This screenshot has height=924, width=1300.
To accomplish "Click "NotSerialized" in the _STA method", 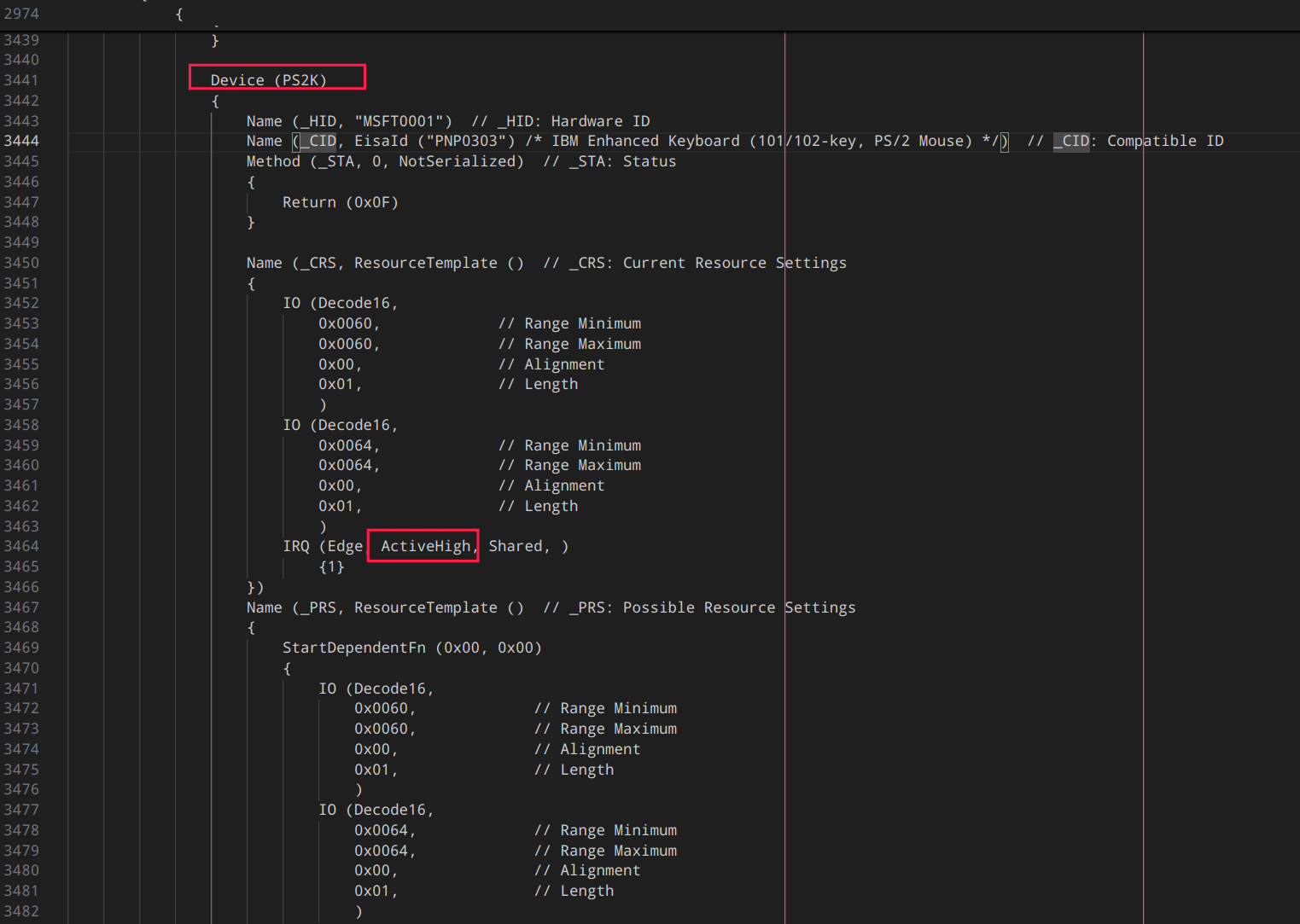I will (457, 161).
